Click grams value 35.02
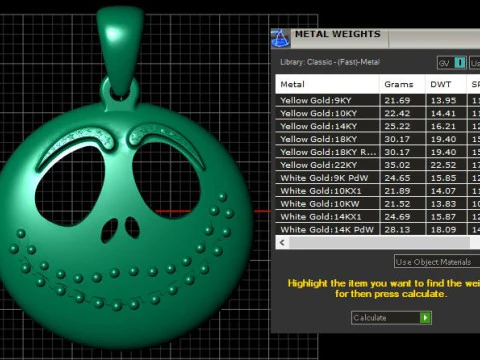The width and height of the screenshot is (480, 360). click(397, 165)
